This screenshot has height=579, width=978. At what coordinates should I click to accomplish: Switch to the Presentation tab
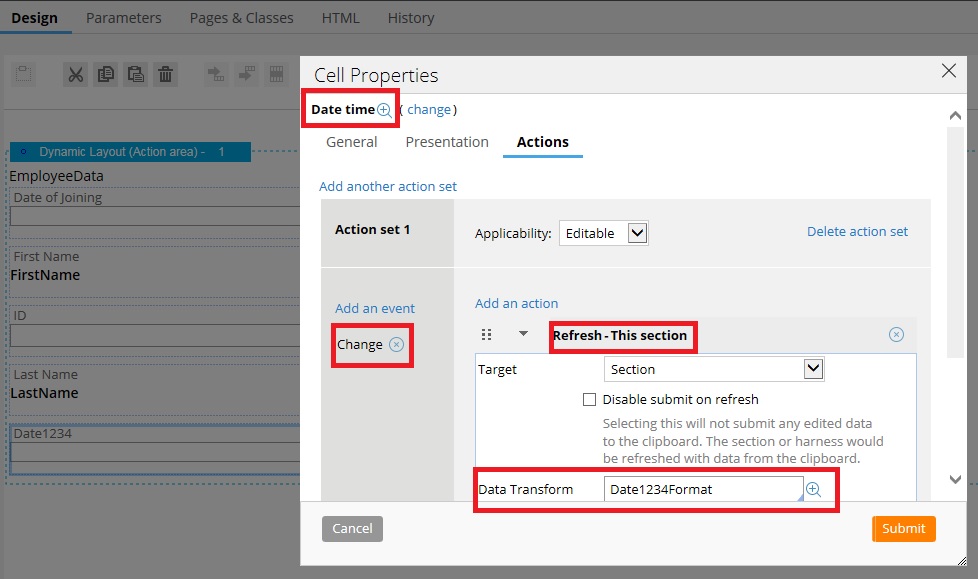446,142
